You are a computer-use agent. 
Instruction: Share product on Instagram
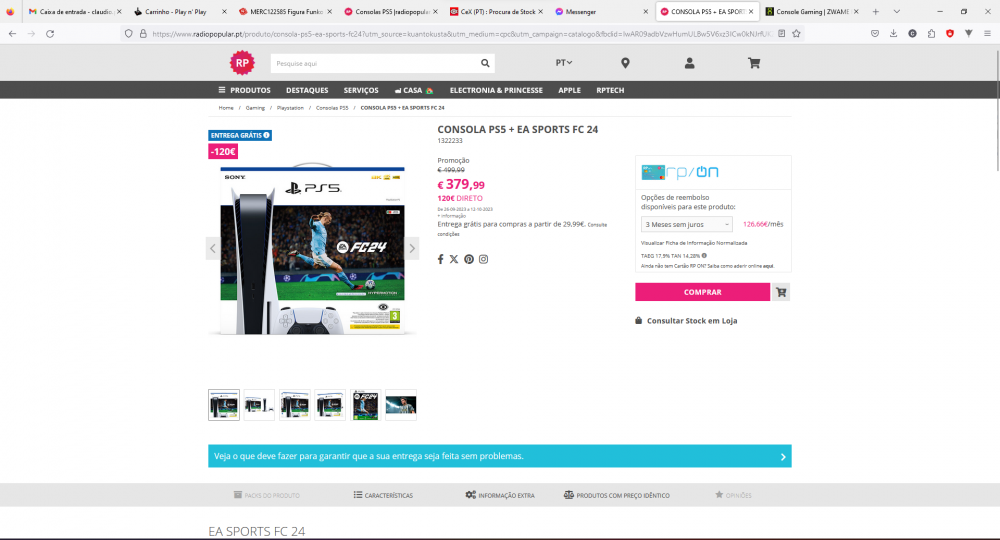pyautogui.click(x=483, y=259)
